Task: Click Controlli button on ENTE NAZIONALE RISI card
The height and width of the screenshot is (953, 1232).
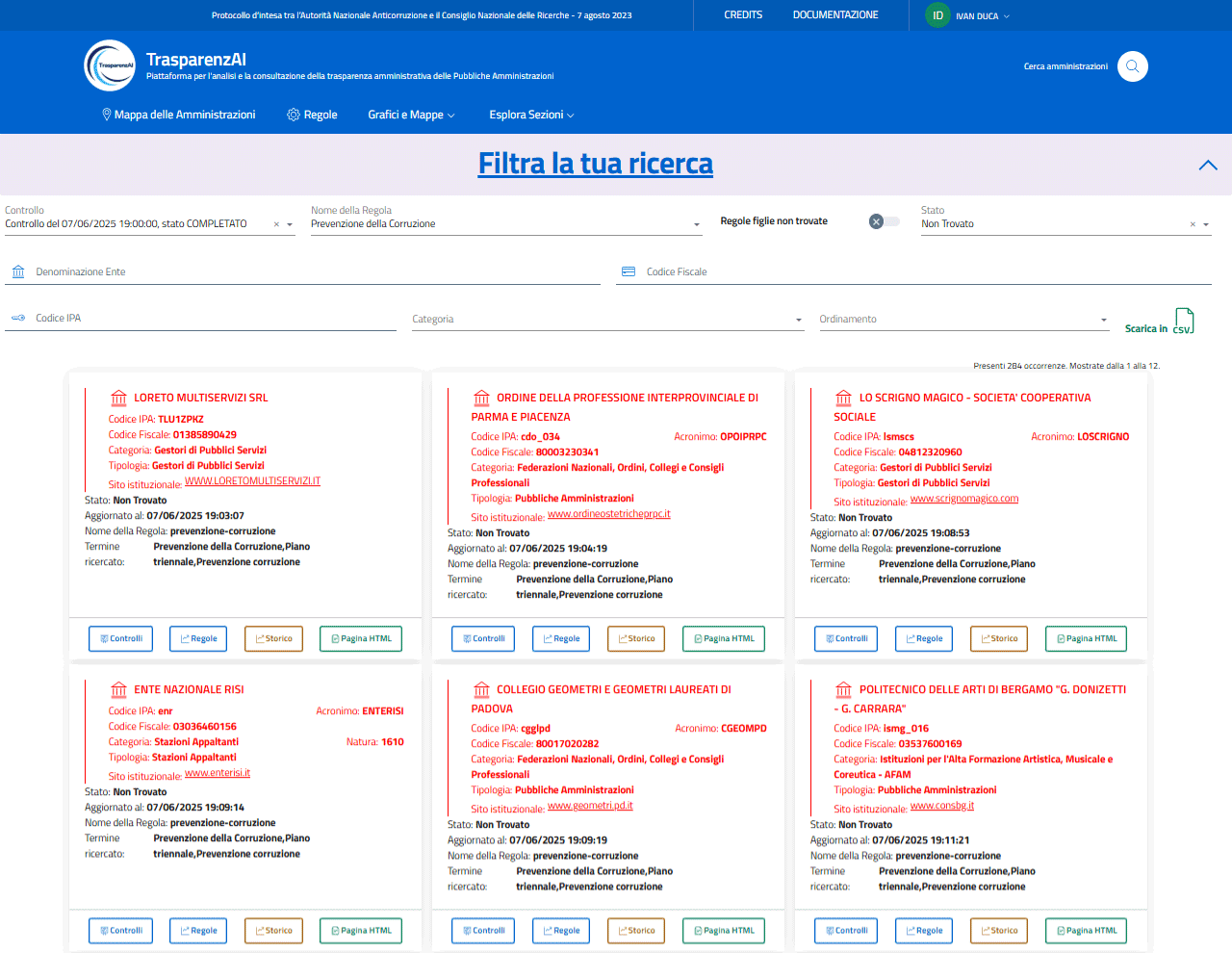Action: [x=120, y=931]
